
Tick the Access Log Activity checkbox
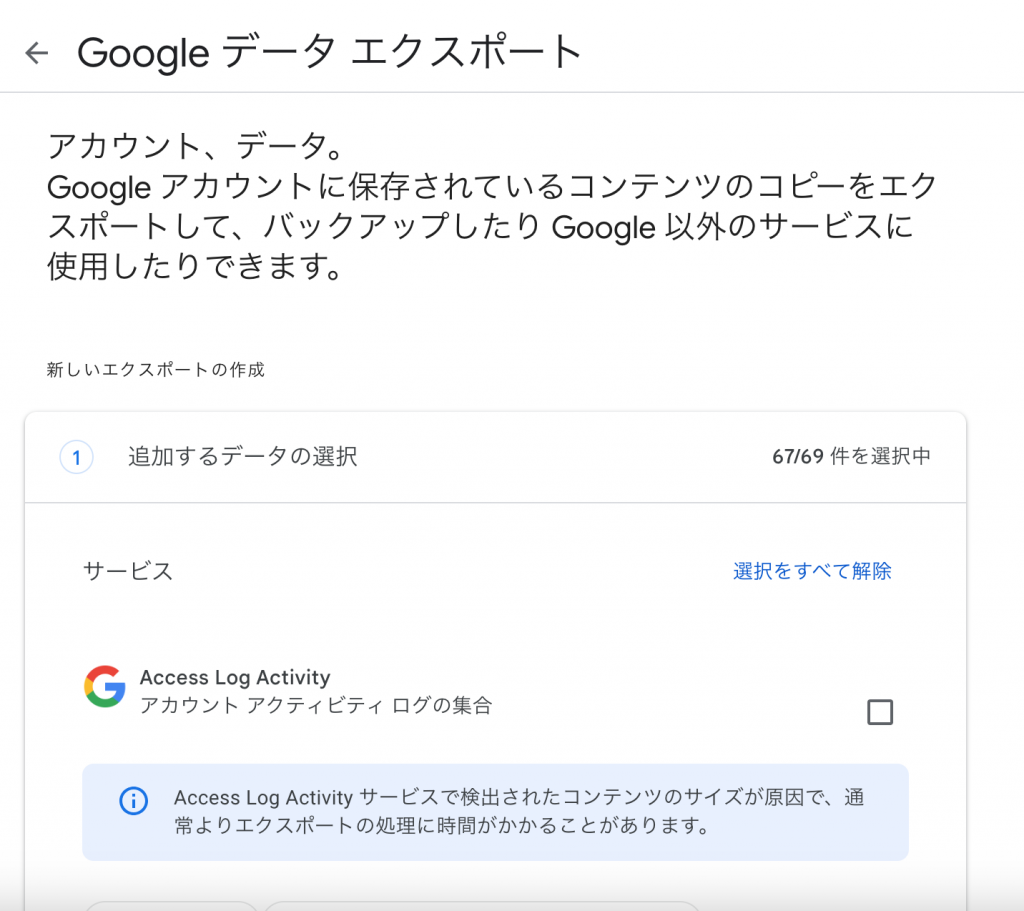pos(880,712)
